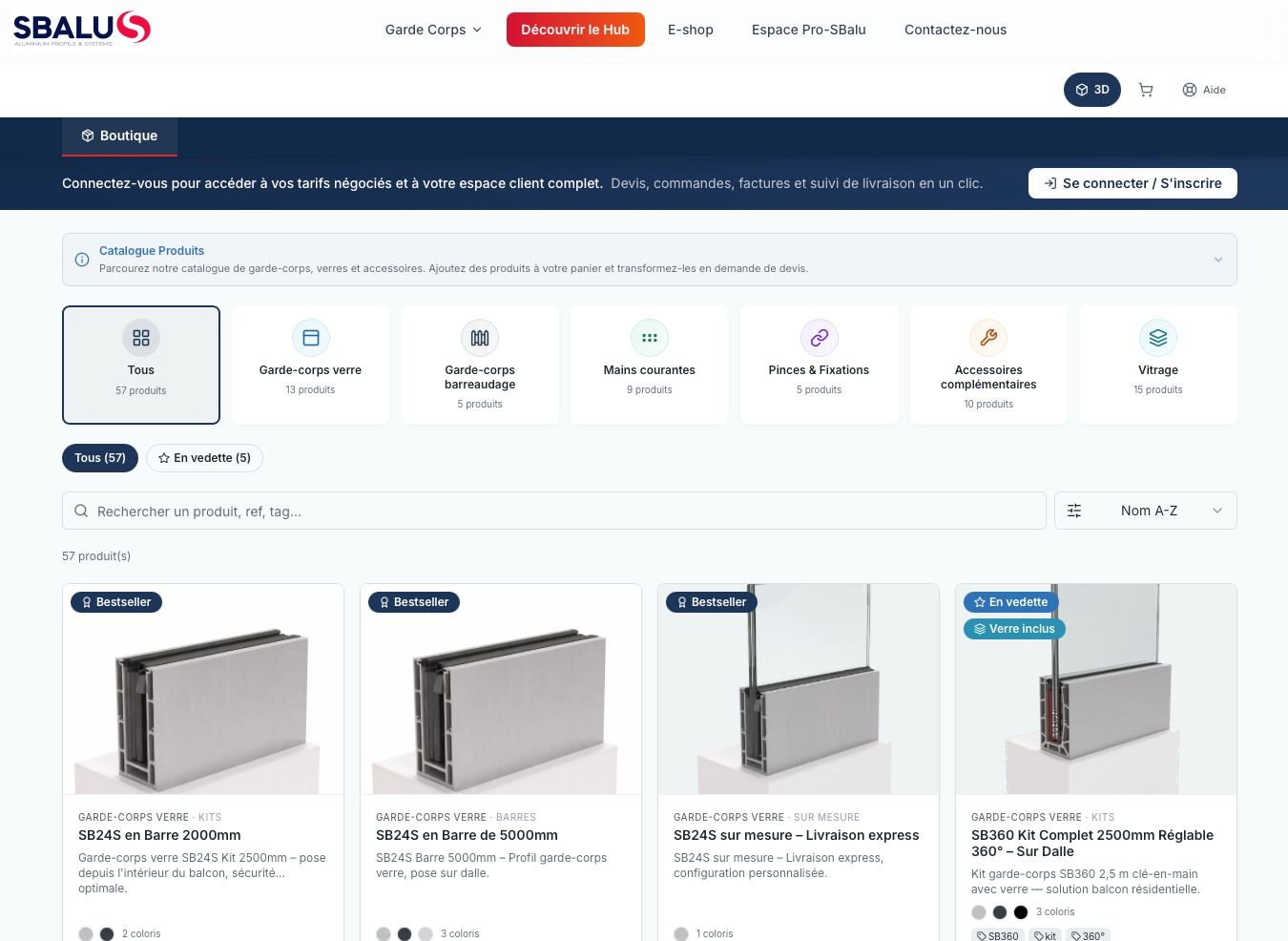Toggle the 3D view button

point(1092,90)
